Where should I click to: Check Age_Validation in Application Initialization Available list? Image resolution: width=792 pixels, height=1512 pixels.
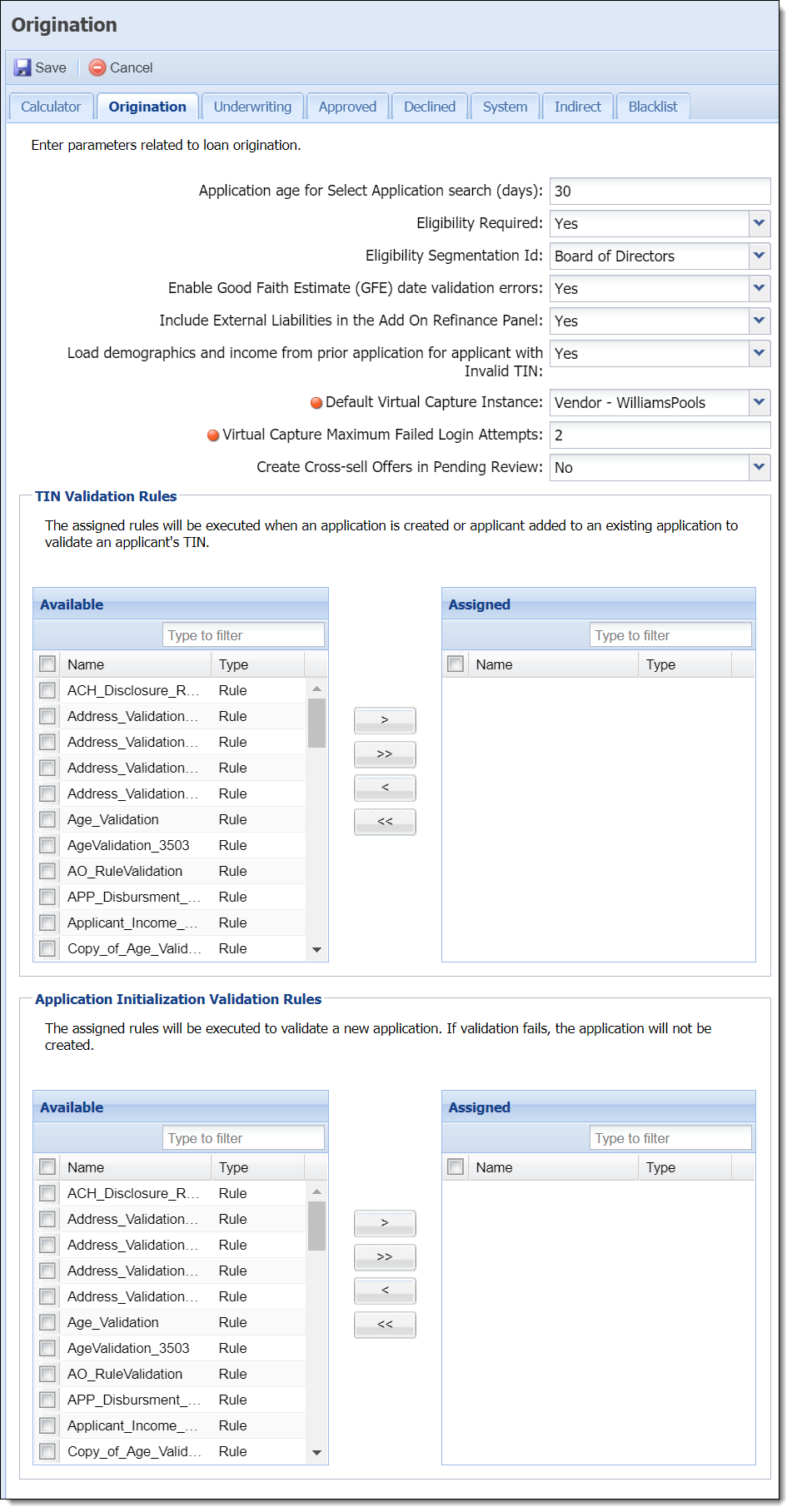(47, 1322)
